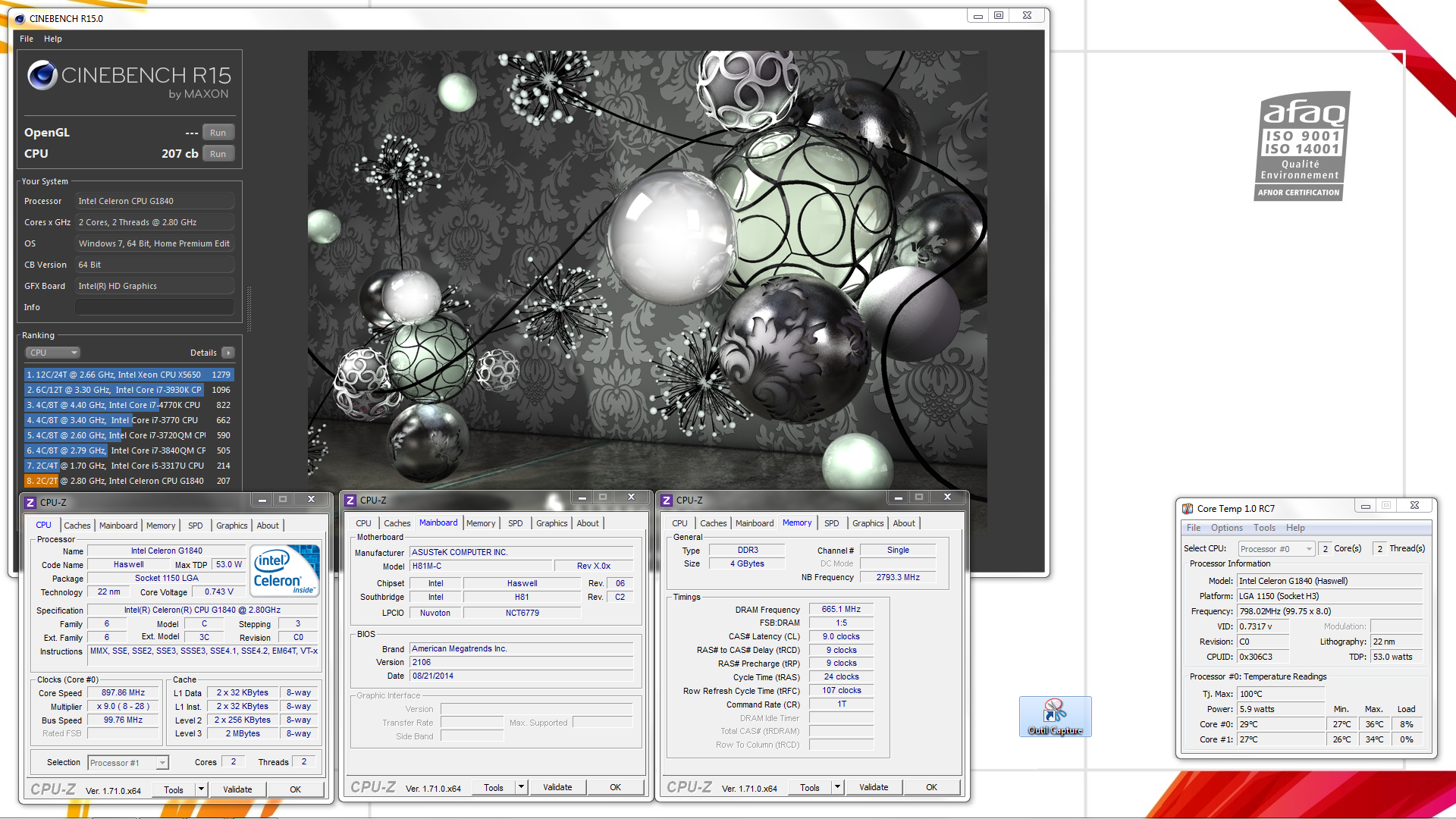
Task: Select Core i7-4770K ranking row
Action: 129,405
